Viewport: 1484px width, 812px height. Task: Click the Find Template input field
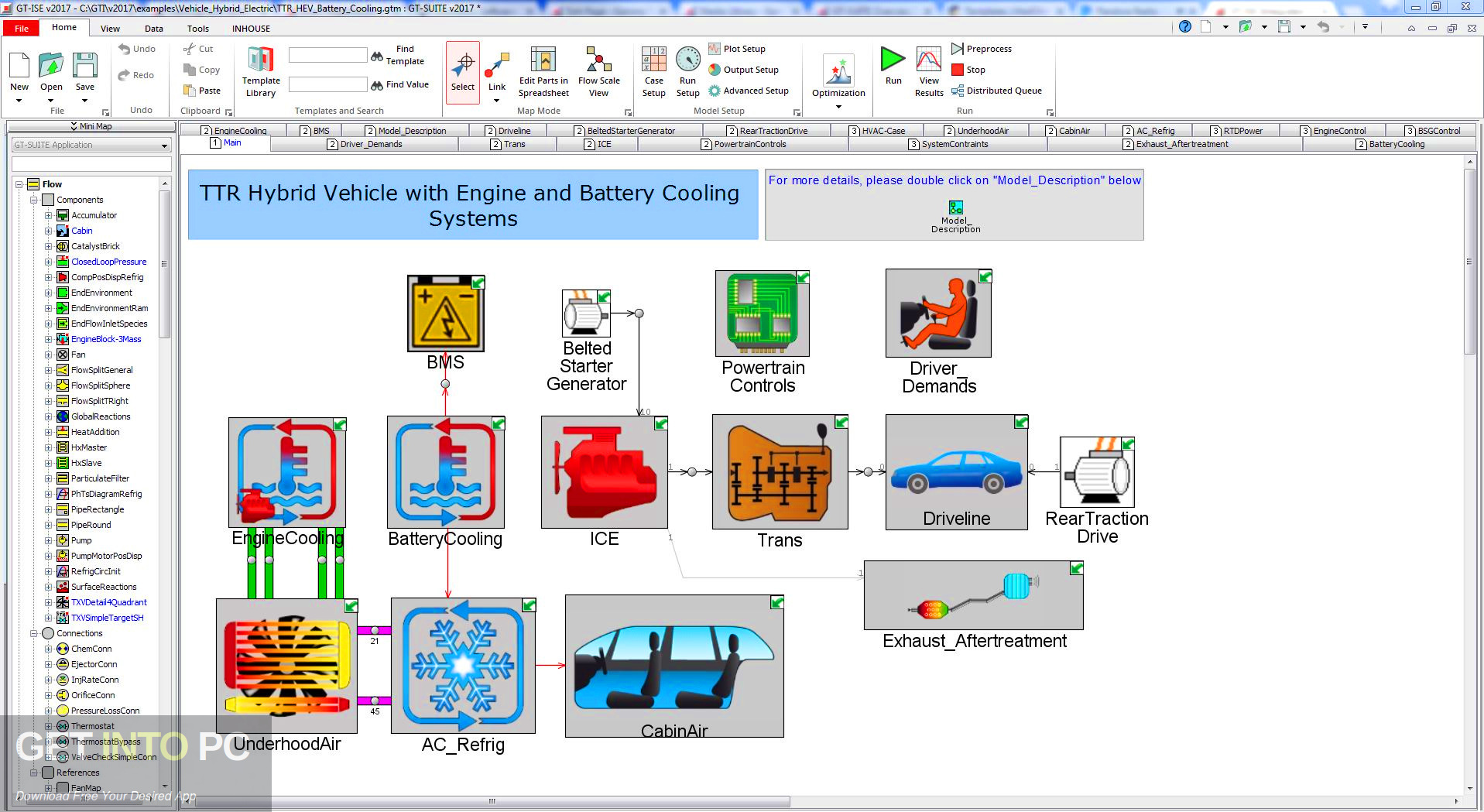[x=328, y=55]
